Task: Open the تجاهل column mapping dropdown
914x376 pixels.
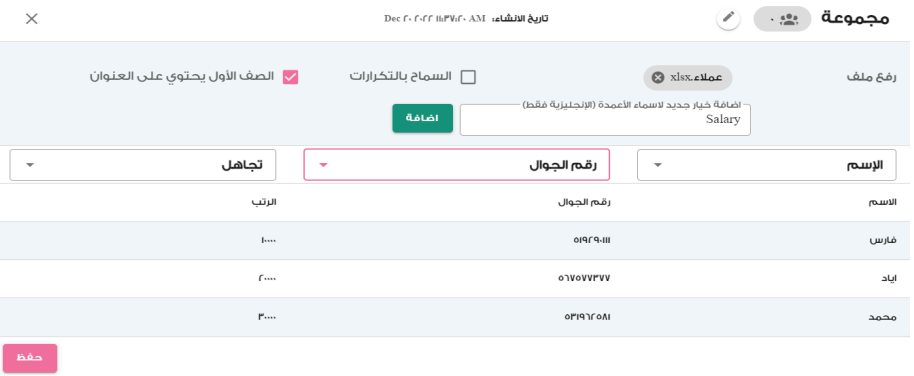Action: 143,165
